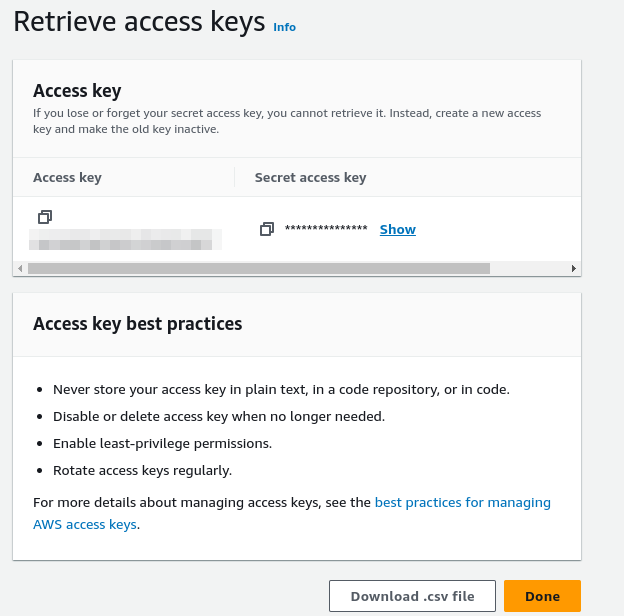Click the Retrieve access keys page heading
The width and height of the screenshot is (624, 616).
click(x=139, y=22)
